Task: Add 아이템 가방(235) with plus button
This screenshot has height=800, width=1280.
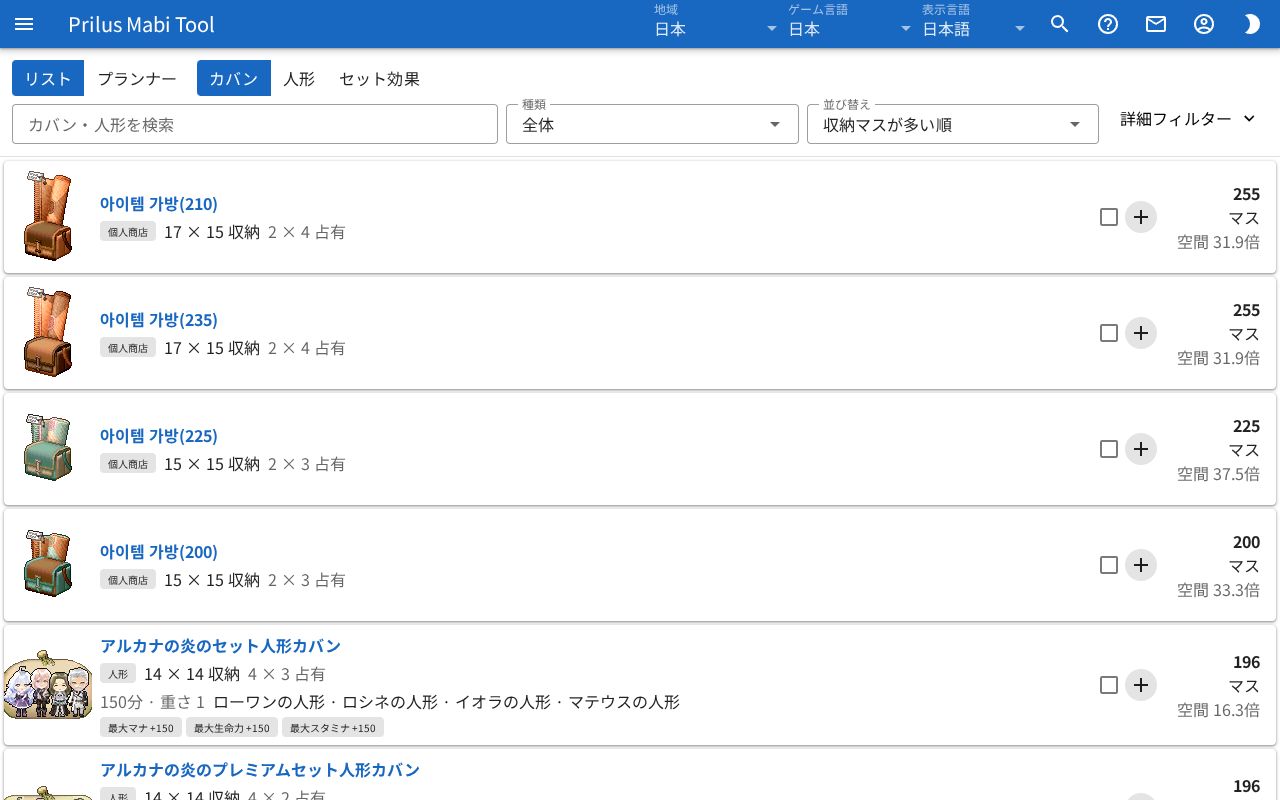Action: pyautogui.click(x=1141, y=333)
